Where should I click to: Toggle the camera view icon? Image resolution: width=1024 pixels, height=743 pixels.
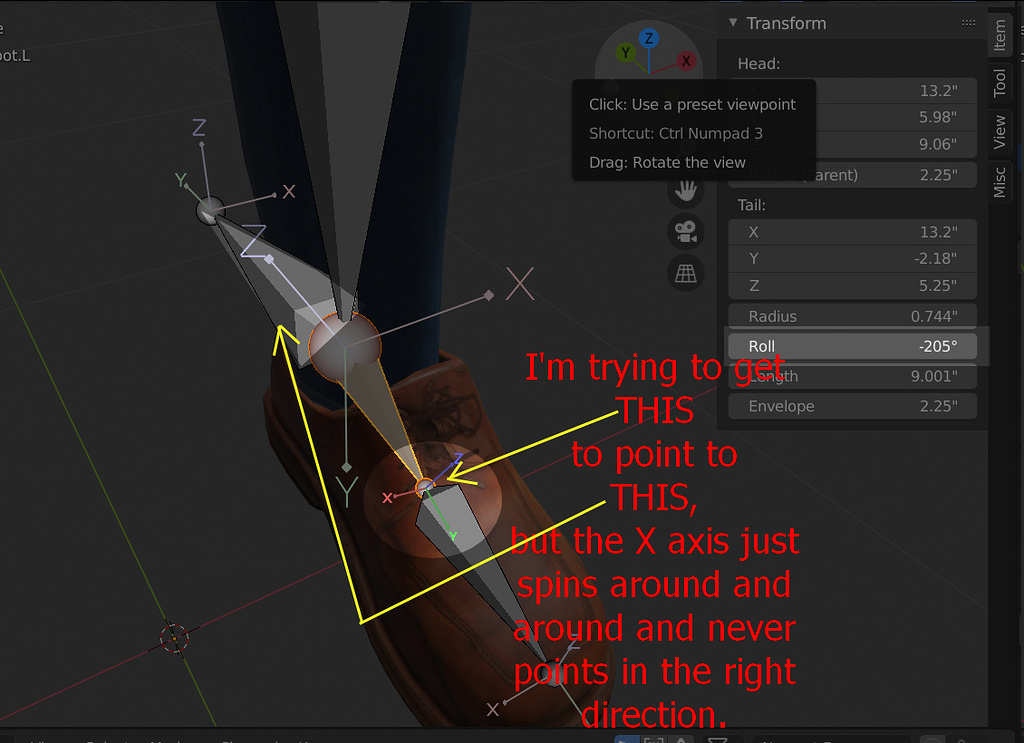coord(686,231)
